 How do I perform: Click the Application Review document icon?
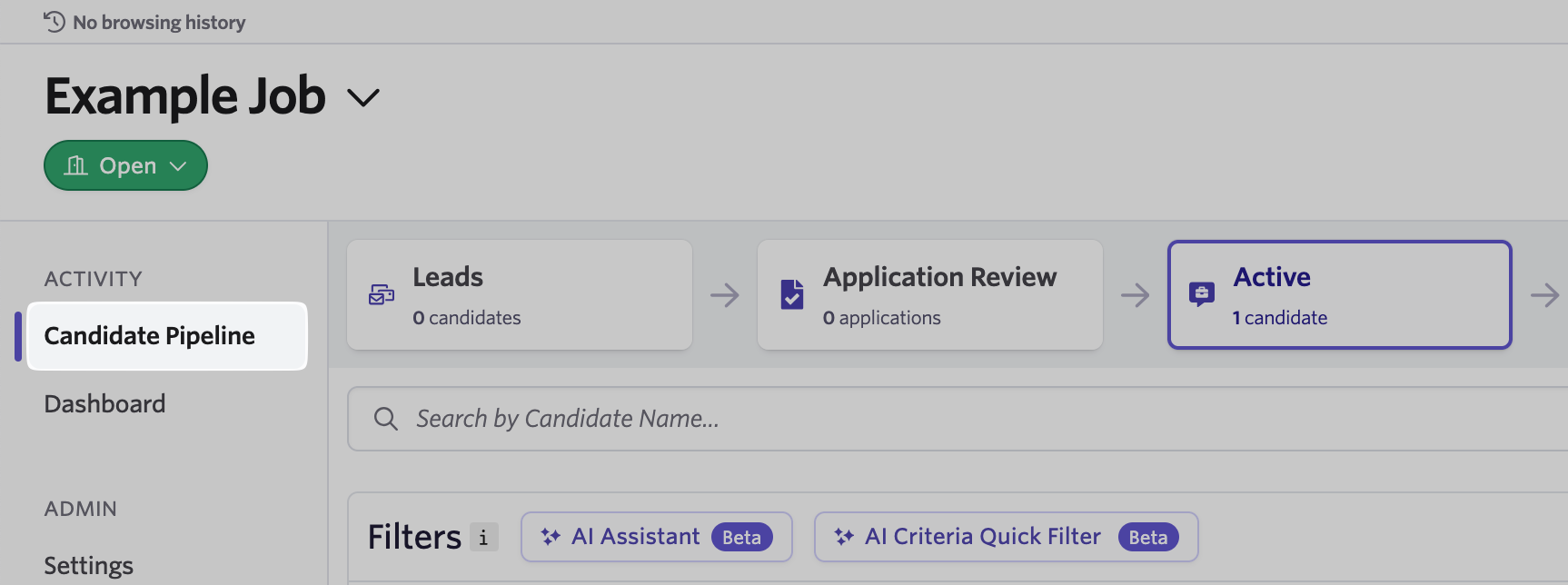point(792,294)
